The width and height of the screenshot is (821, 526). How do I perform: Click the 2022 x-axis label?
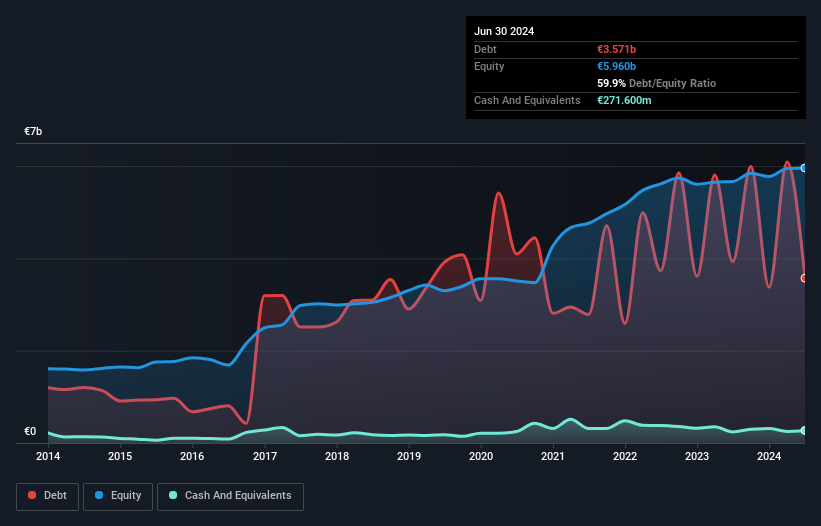(x=625, y=456)
